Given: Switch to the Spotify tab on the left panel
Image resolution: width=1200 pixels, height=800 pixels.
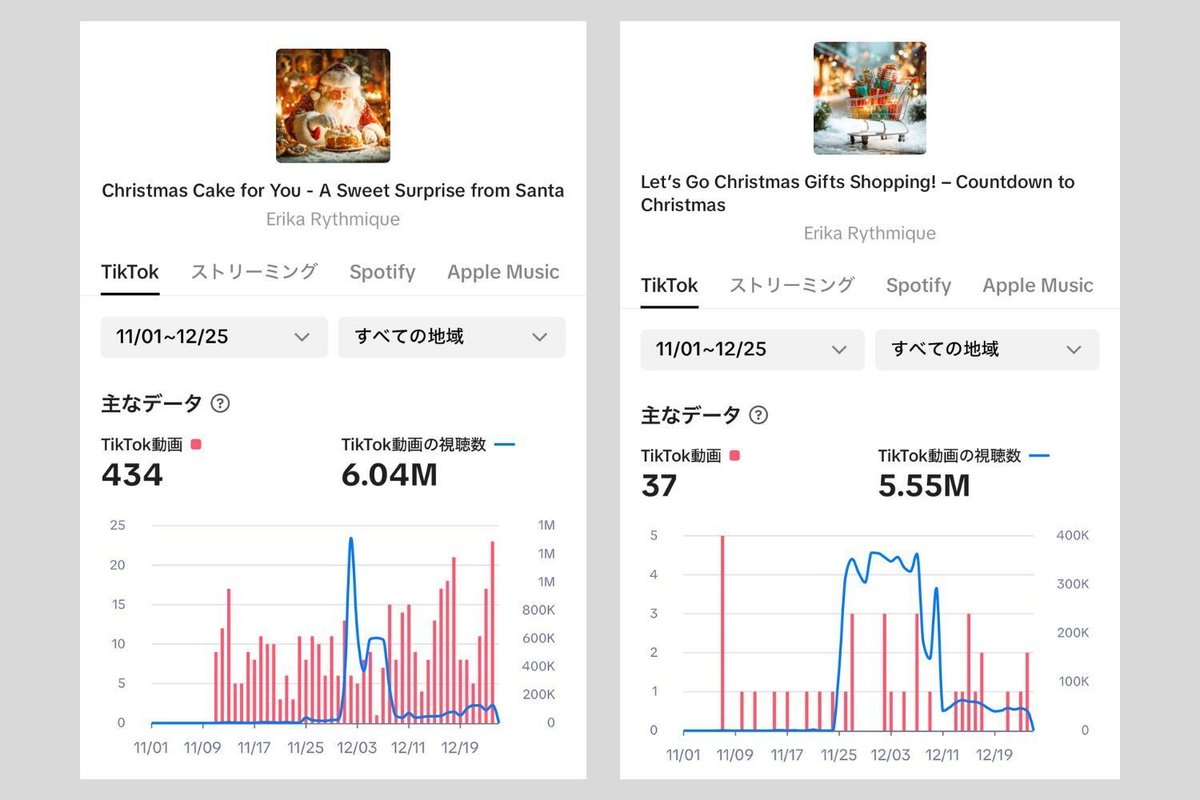Looking at the screenshot, I should pyautogui.click(x=382, y=272).
